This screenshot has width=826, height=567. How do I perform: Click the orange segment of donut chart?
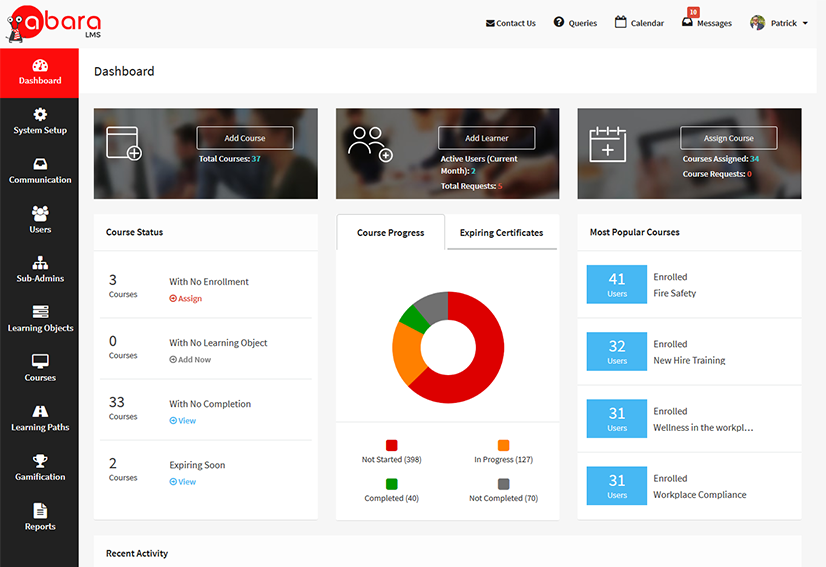[409, 354]
